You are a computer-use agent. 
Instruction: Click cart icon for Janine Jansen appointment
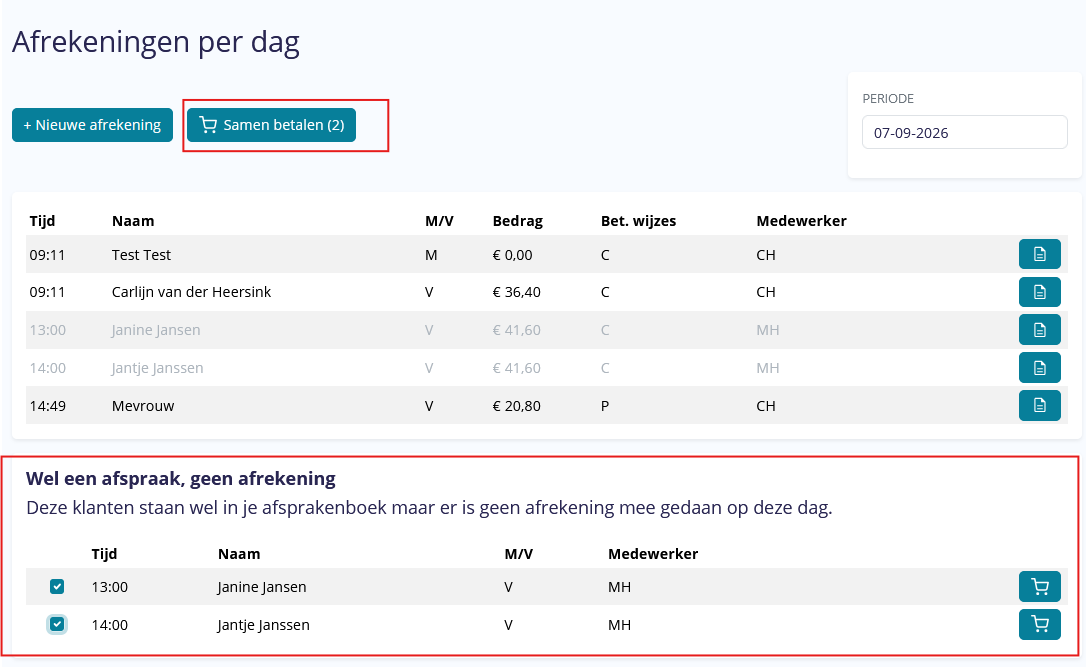click(1039, 587)
